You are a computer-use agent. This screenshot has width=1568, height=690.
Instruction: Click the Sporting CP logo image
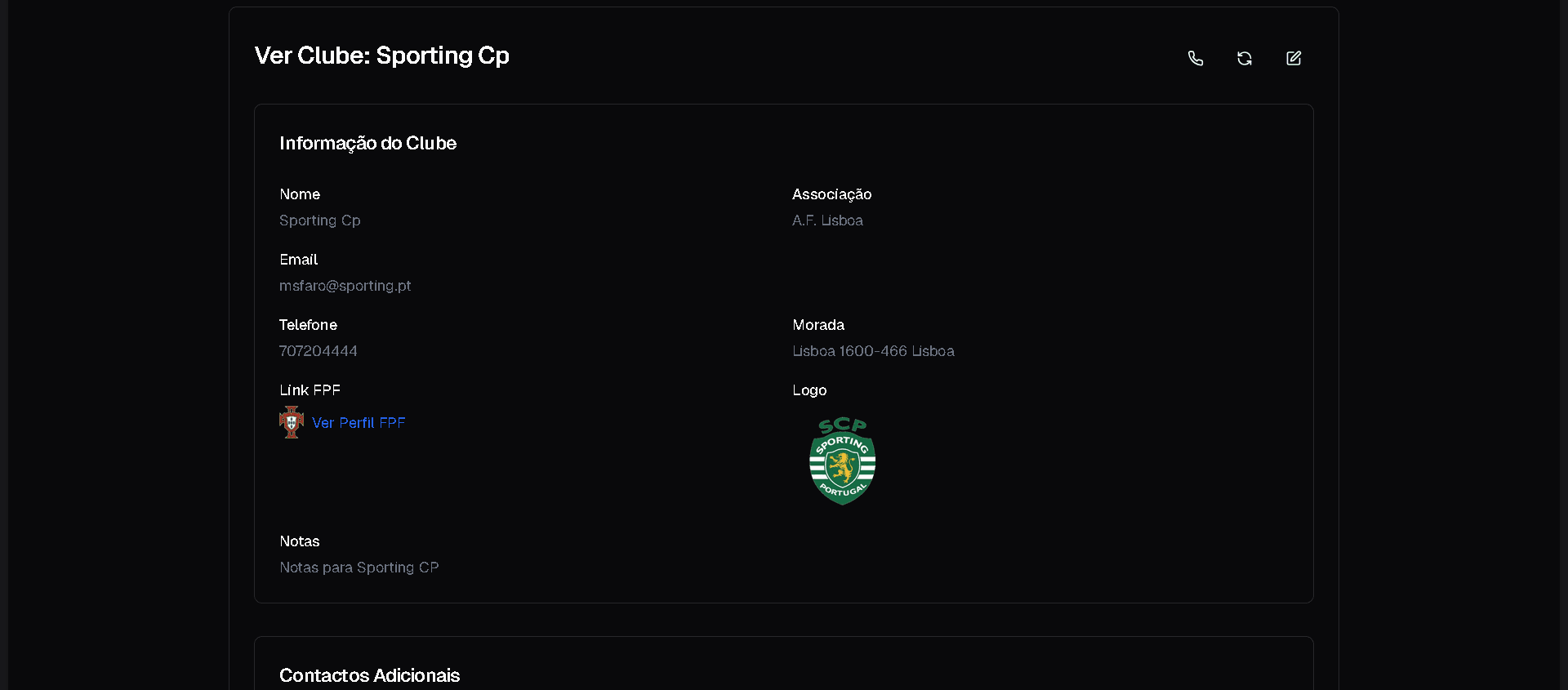(842, 461)
